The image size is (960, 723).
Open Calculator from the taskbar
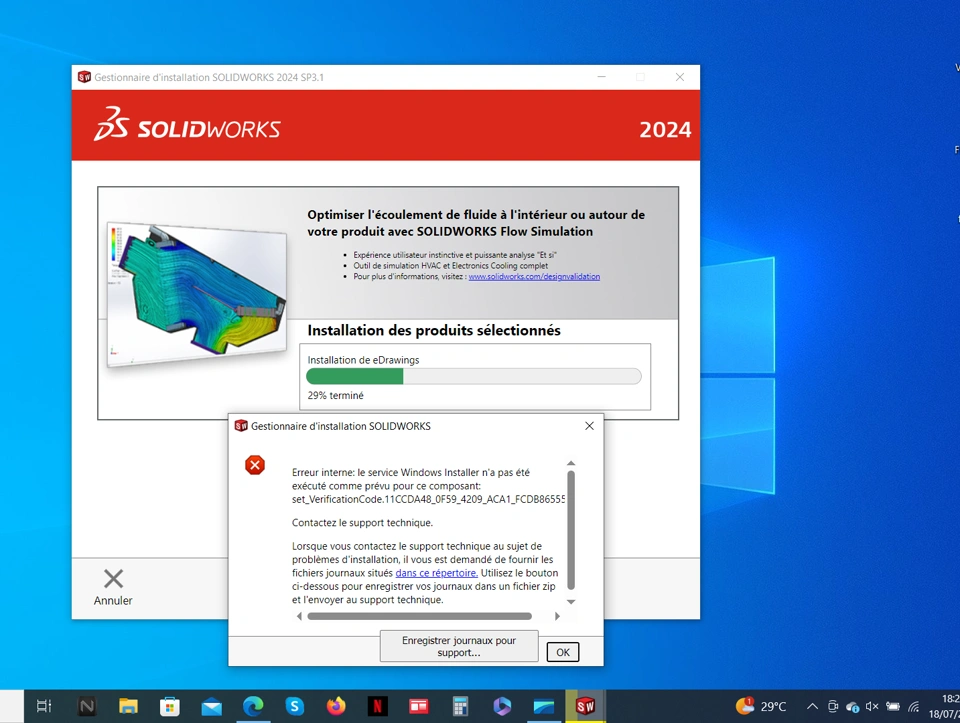click(460, 706)
